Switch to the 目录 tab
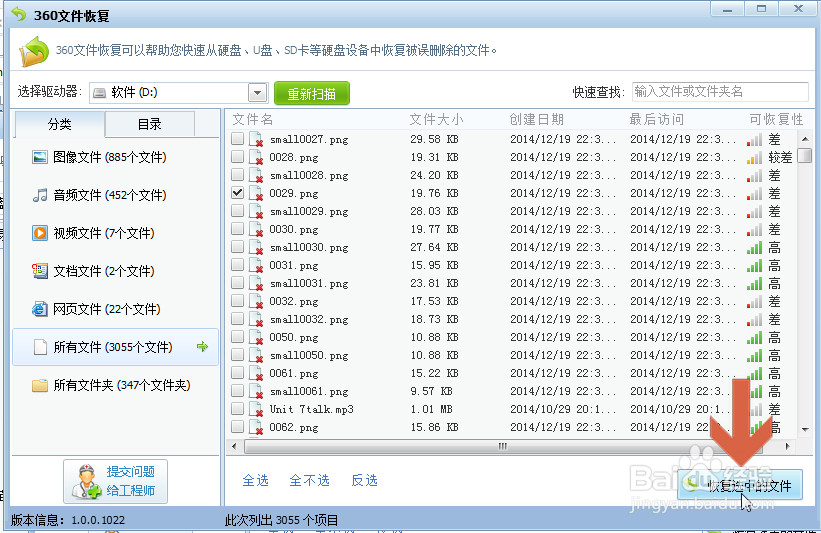The height and width of the screenshot is (533, 821). click(150, 124)
